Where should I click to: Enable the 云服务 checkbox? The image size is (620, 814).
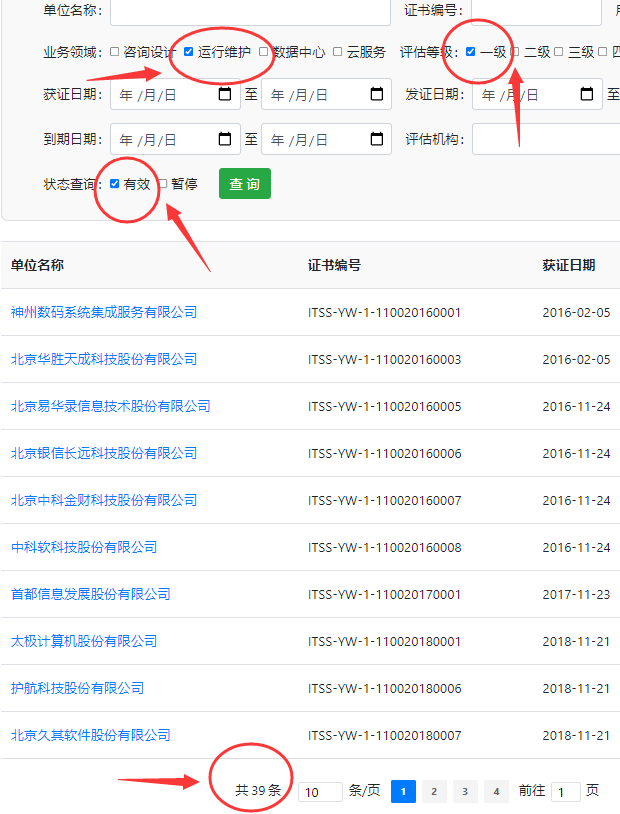point(338,51)
